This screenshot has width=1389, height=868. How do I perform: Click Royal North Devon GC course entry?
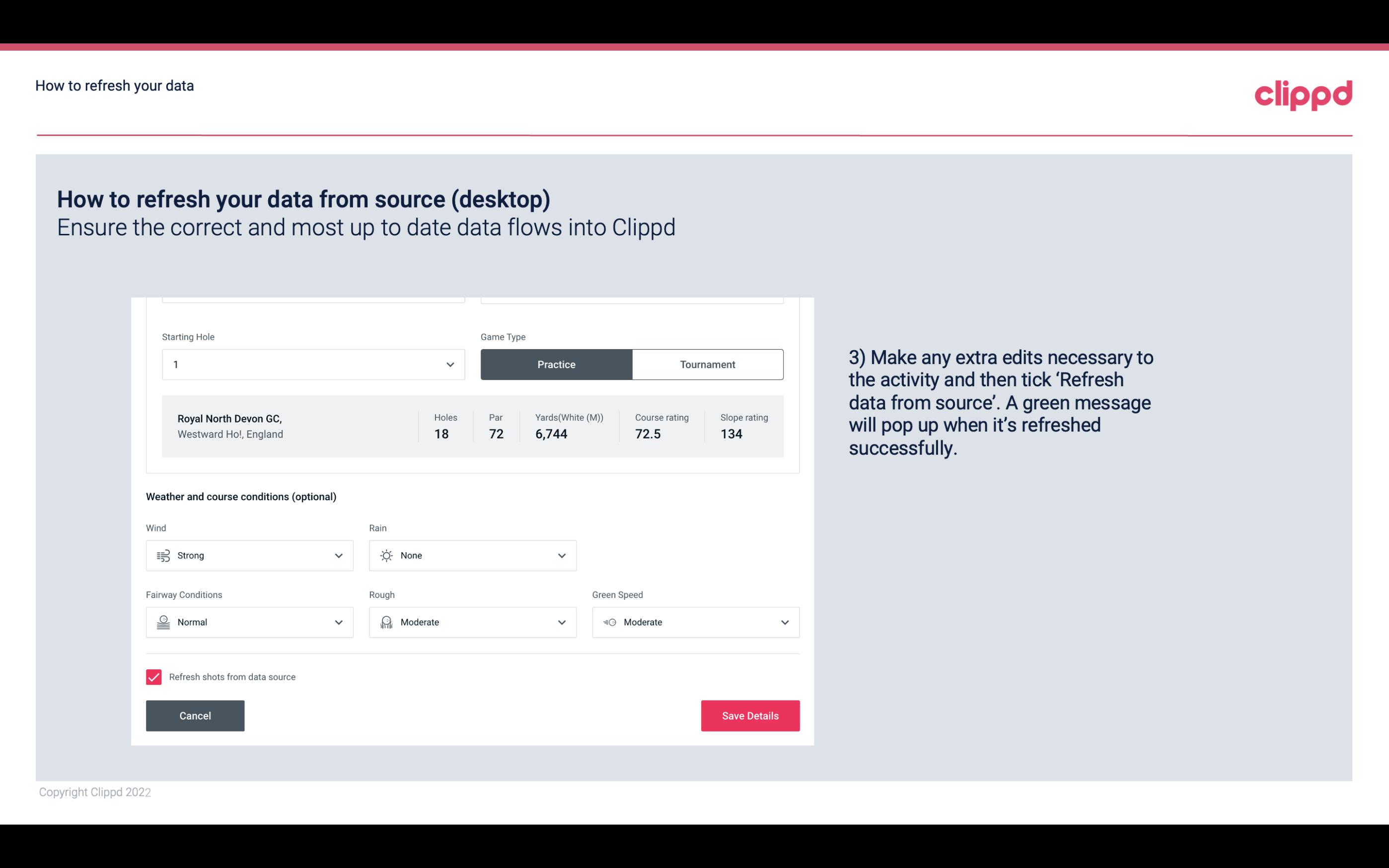pos(472,425)
